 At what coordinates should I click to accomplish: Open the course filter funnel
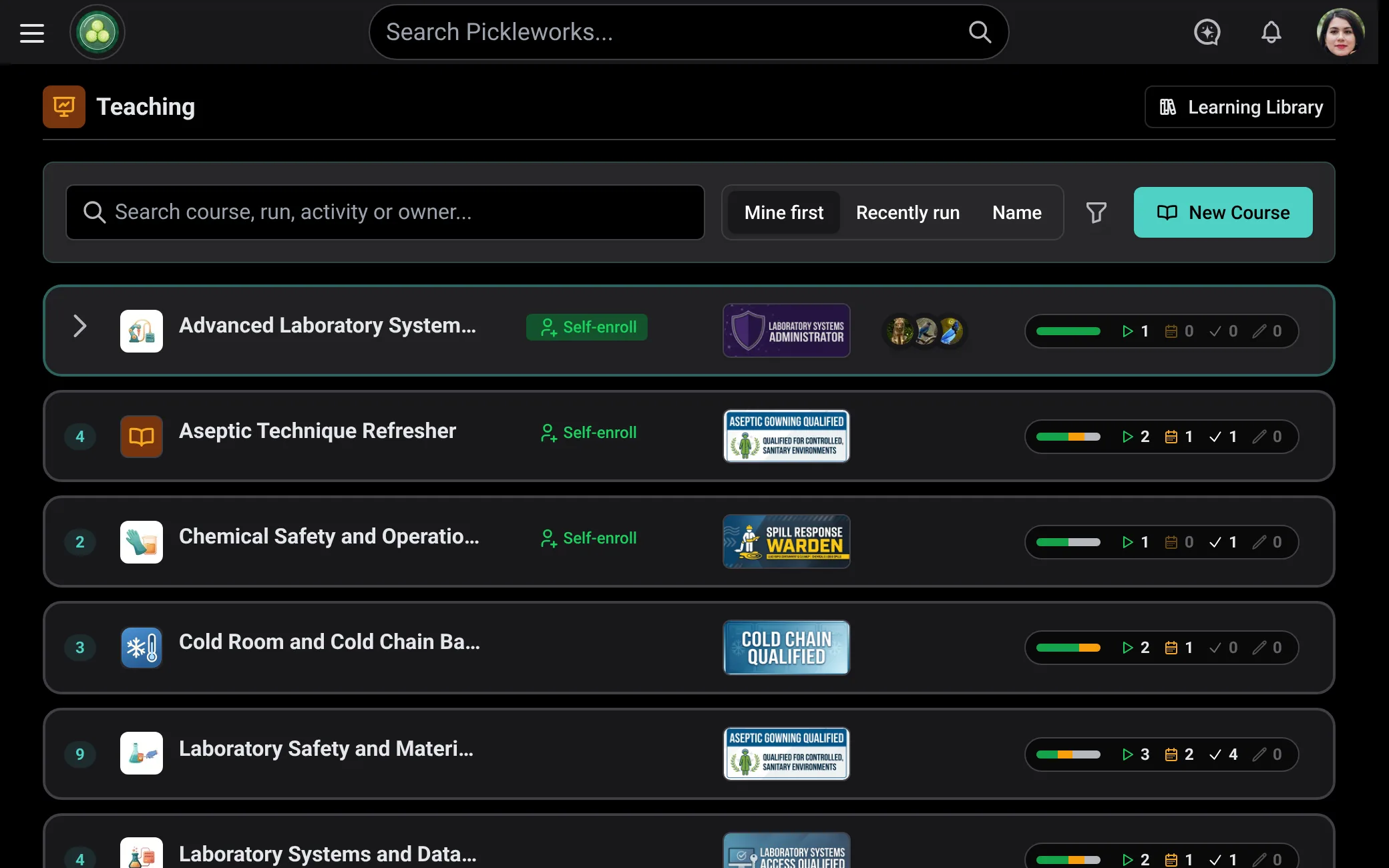tap(1096, 212)
